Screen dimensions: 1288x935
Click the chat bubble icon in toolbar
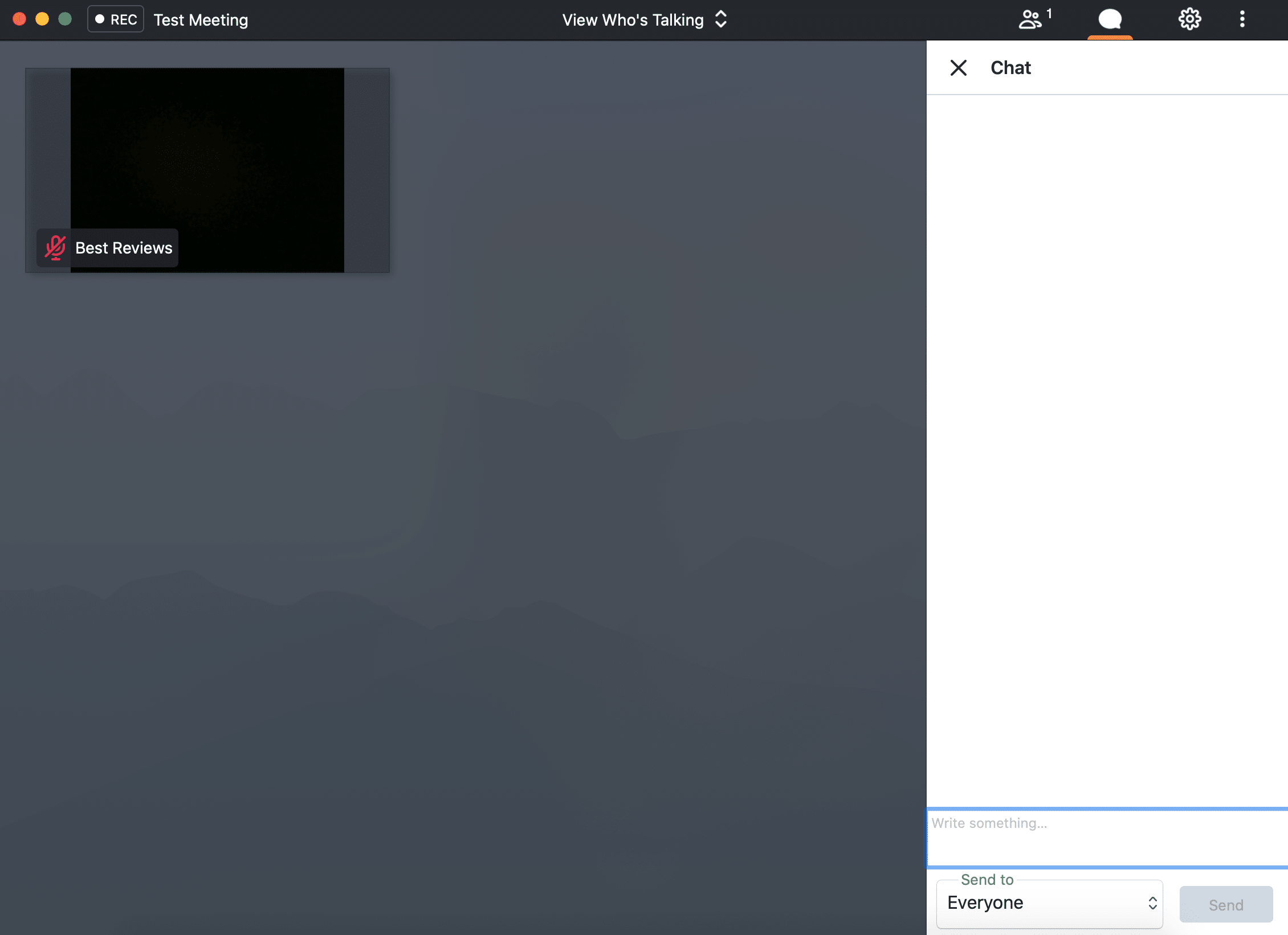[x=1109, y=19]
